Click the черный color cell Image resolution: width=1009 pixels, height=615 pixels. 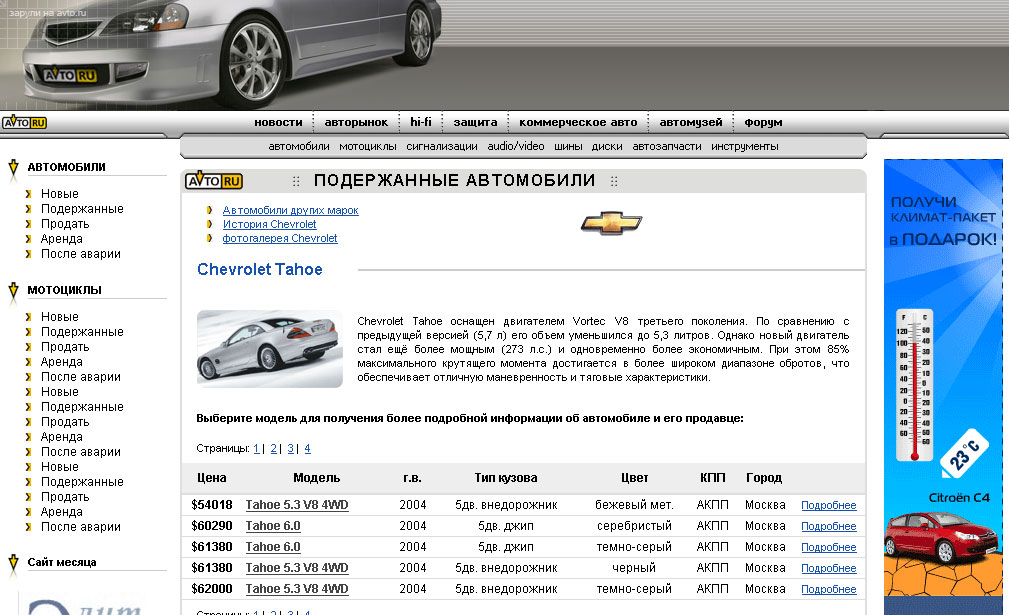point(634,568)
